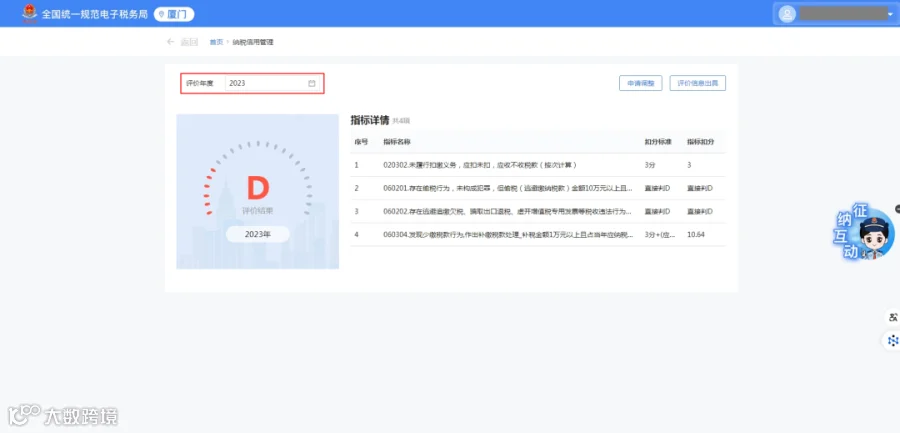Select 纳税信用管理 breadcrumb item
The image size is (900, 433).
pos(253,42)
